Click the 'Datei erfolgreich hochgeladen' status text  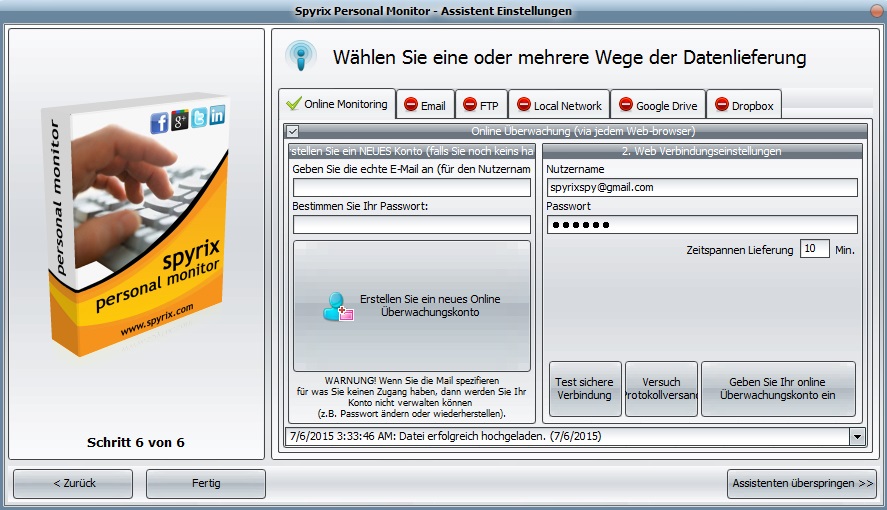pyautogui.click(x=445, y=436)
